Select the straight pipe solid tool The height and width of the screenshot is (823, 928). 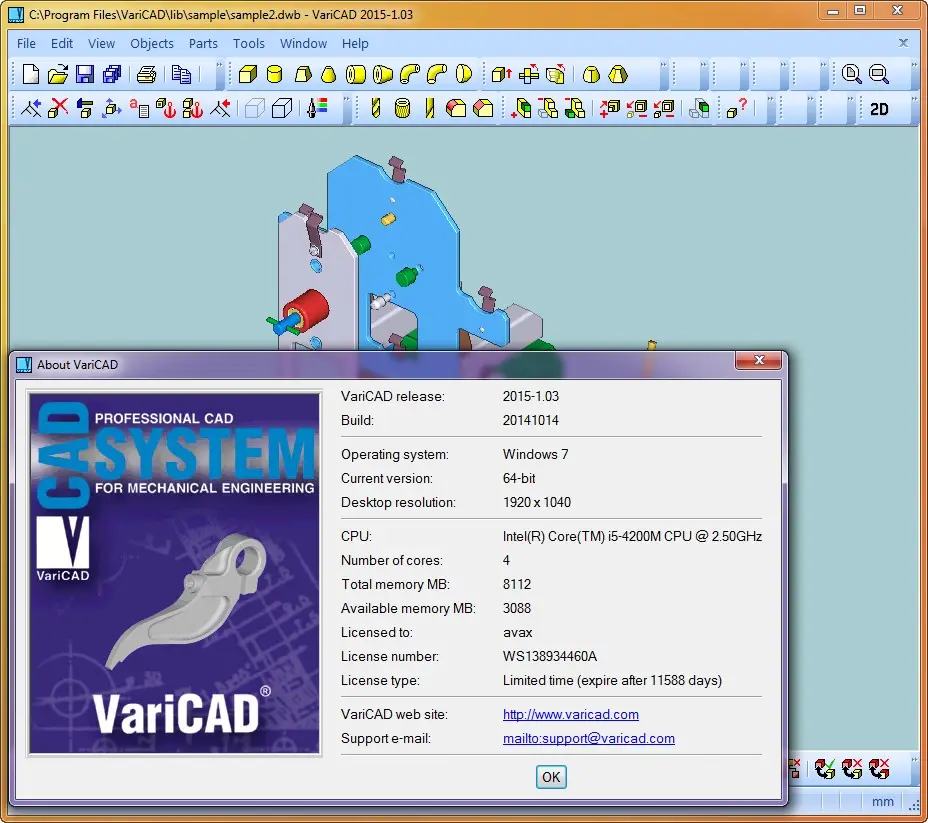coord(356,75)
